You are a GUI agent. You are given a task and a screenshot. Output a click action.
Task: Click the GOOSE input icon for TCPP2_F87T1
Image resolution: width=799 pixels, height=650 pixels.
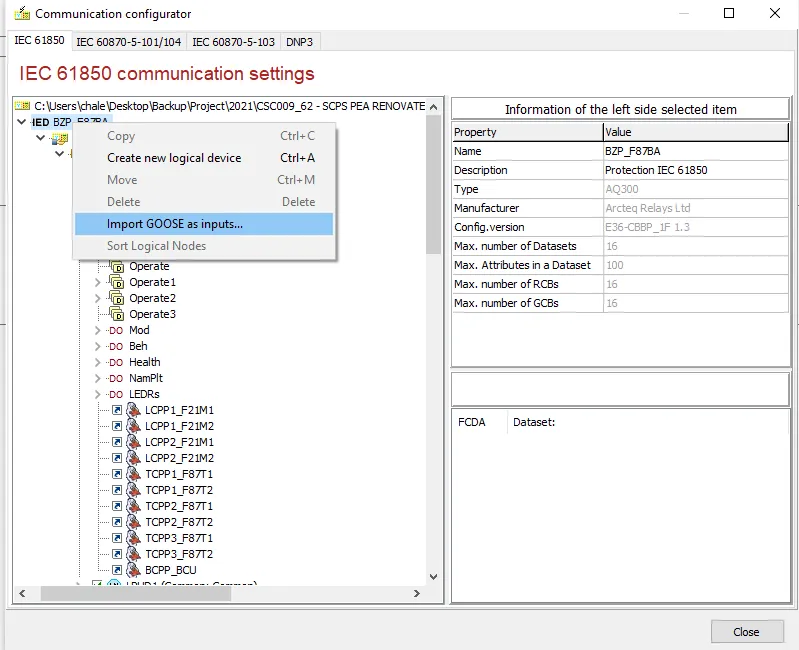point(134,506)
